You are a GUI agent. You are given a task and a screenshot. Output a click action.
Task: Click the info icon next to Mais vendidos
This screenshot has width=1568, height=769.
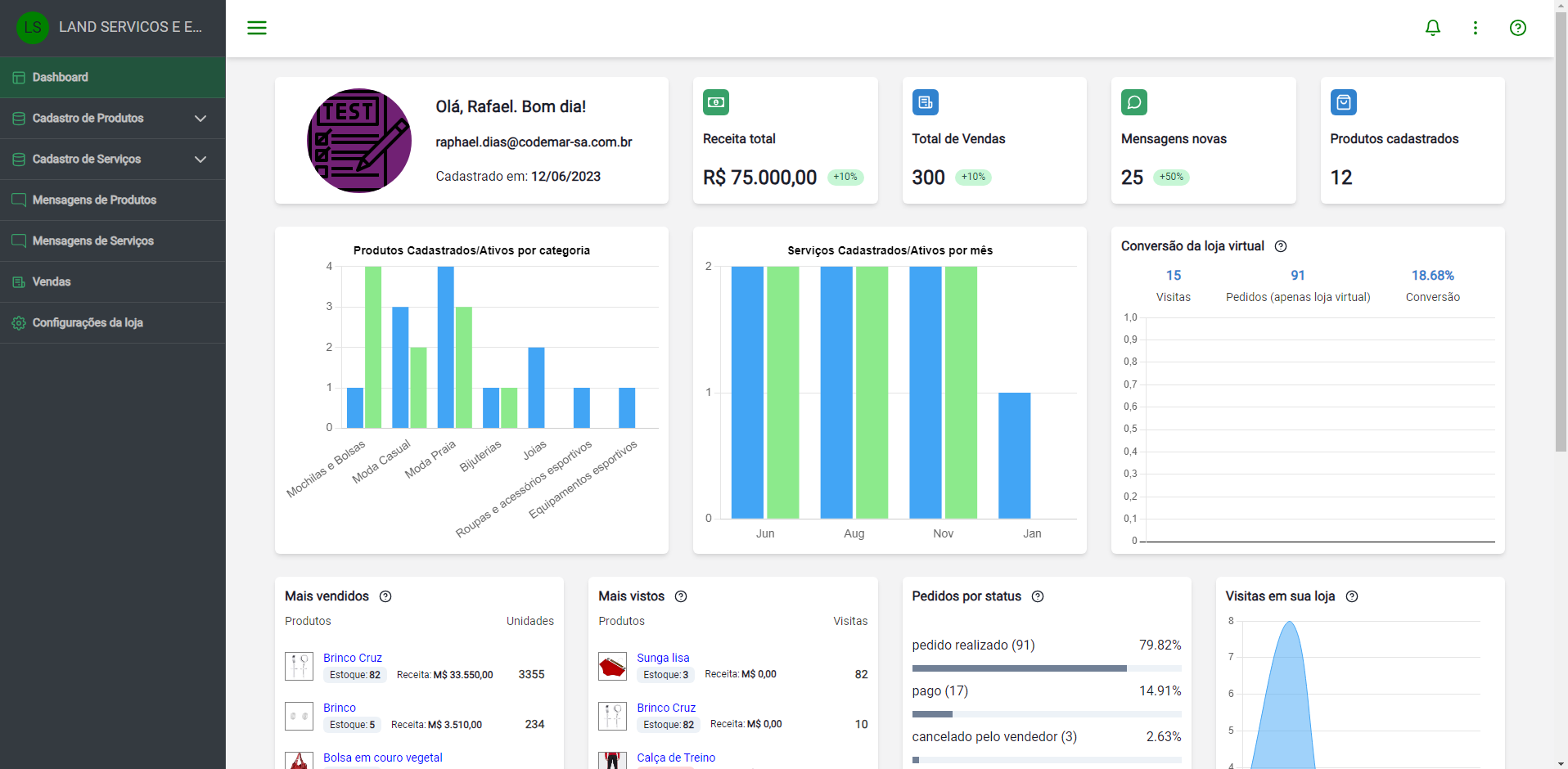pyautogui.click(x=385, y=596)
